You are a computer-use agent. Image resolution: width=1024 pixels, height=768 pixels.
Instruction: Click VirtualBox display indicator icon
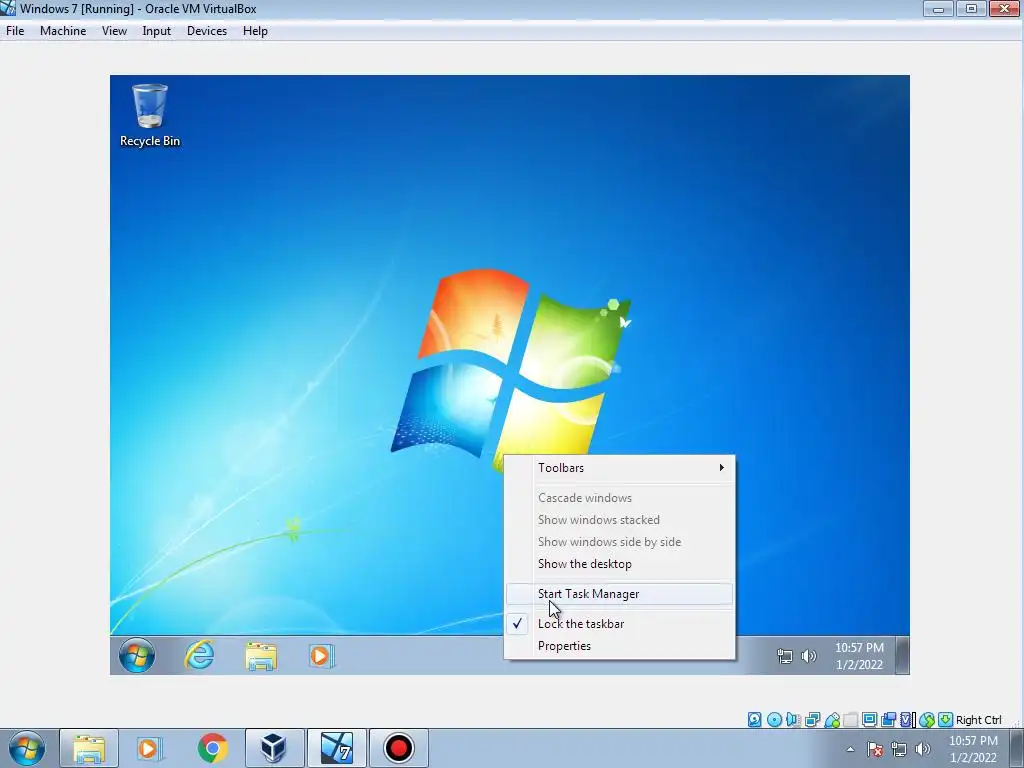pyautogui.click(x=869, y=720)
